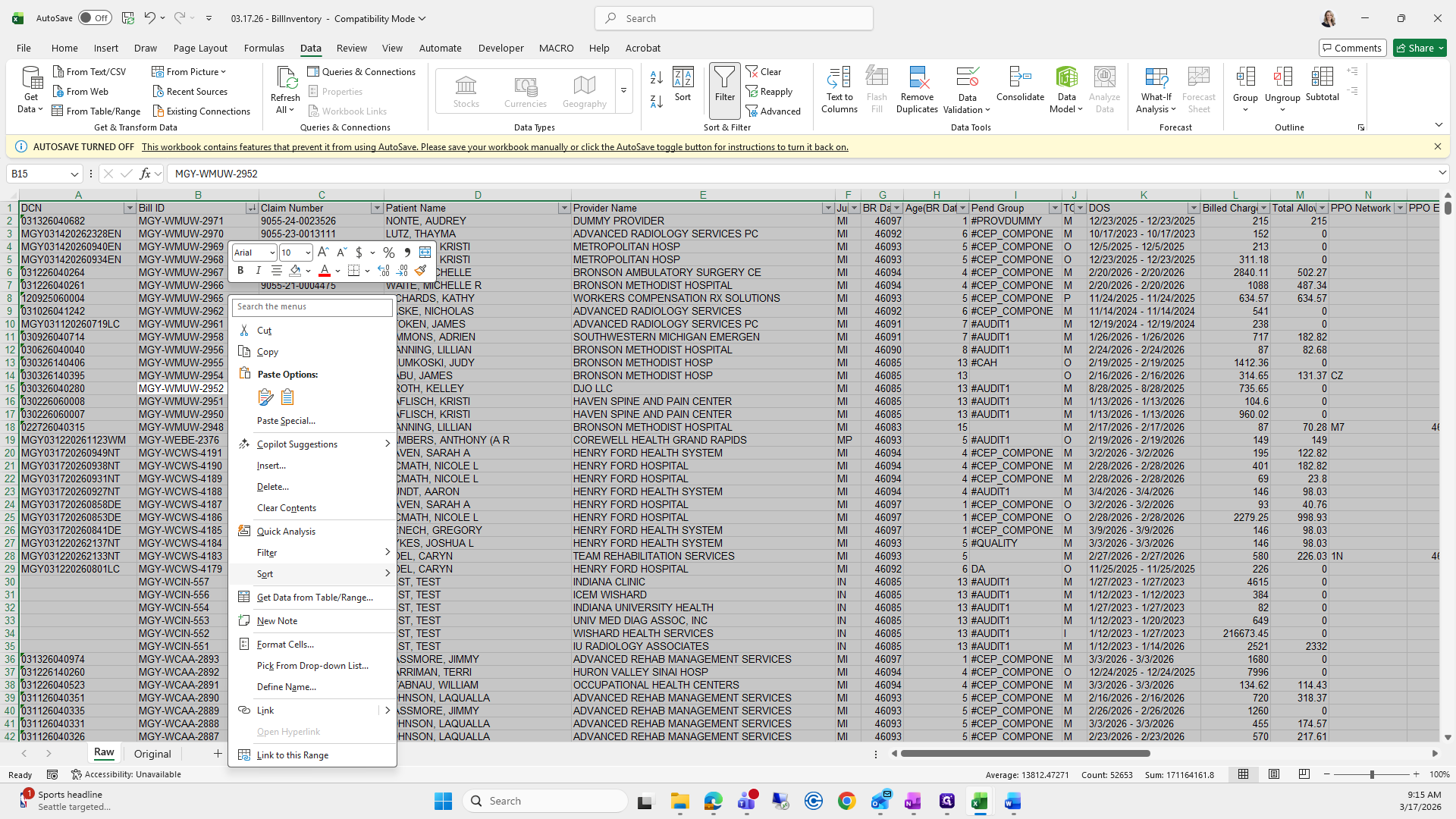This screenshot has height=819, width=1456.
Task: Open the Patient Name filter dropdown
Action: (563, 208)
